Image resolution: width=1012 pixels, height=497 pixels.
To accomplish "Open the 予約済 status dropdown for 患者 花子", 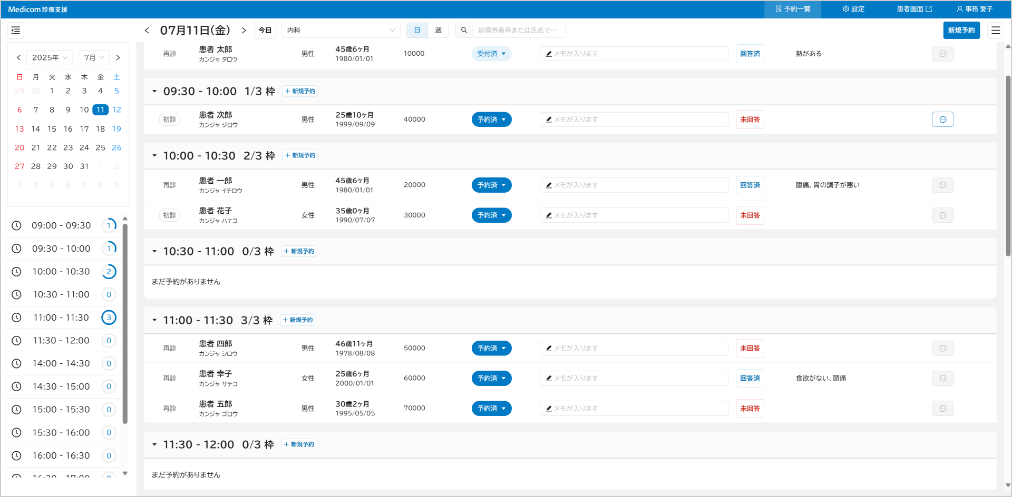I will coord(491,215).
